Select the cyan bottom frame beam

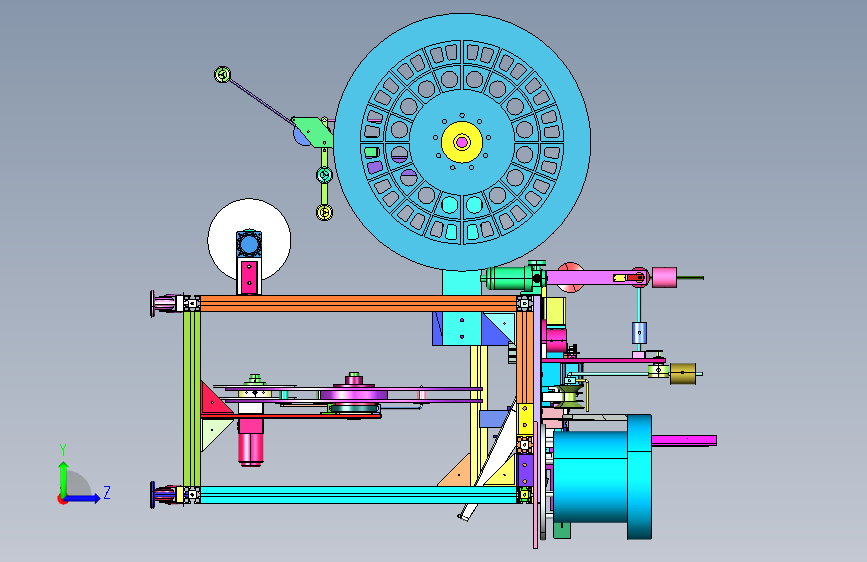tap(358, 495)
